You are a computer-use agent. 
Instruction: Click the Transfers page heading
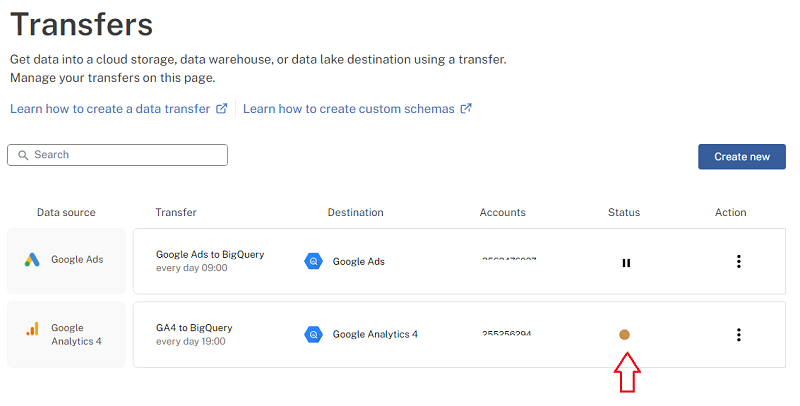[x=82, y=24]
